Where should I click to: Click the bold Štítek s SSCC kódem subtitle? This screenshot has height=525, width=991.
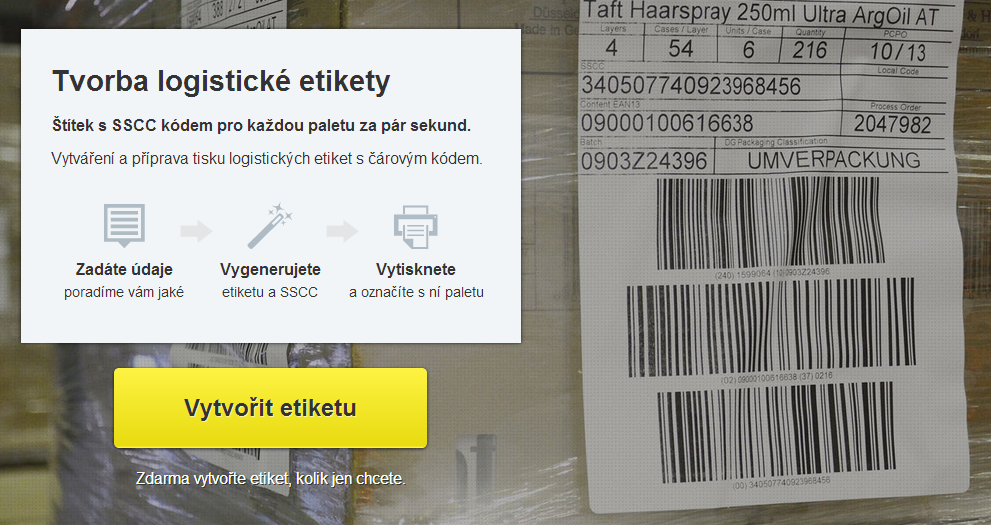261,126
